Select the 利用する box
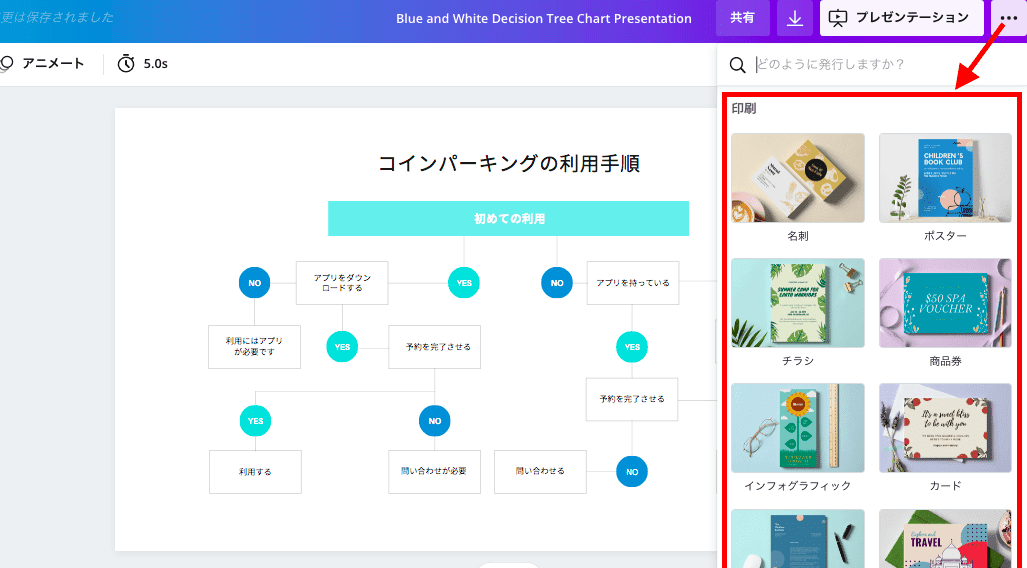 [255, 472]
